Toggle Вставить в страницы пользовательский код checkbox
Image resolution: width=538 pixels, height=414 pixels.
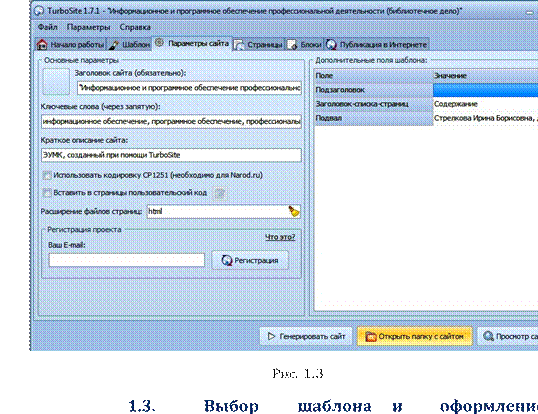click(47, 193)
